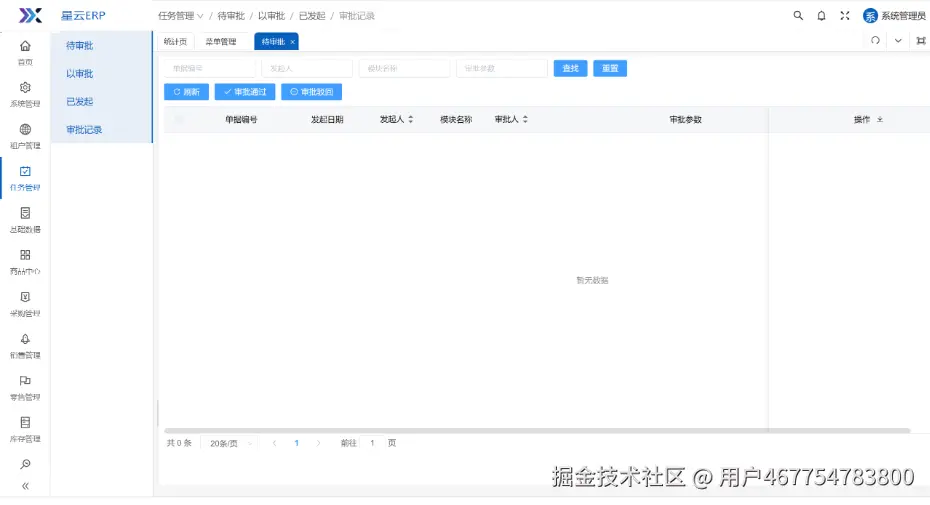Click the 发起日期 column header
This screenshot has height=505, width=930.
point(327,119)
